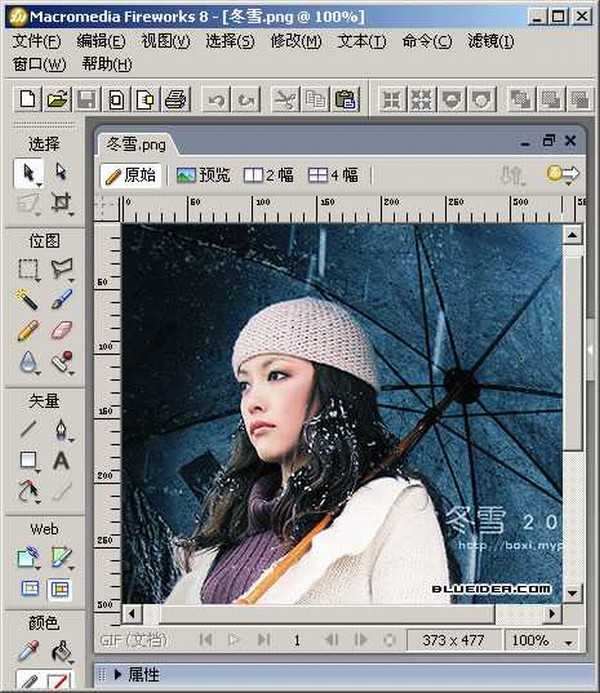Viewport: 600px width, 693px height.
Task: Choose the Subselection (white arrow) tool
Action: [x=62, y=172]
